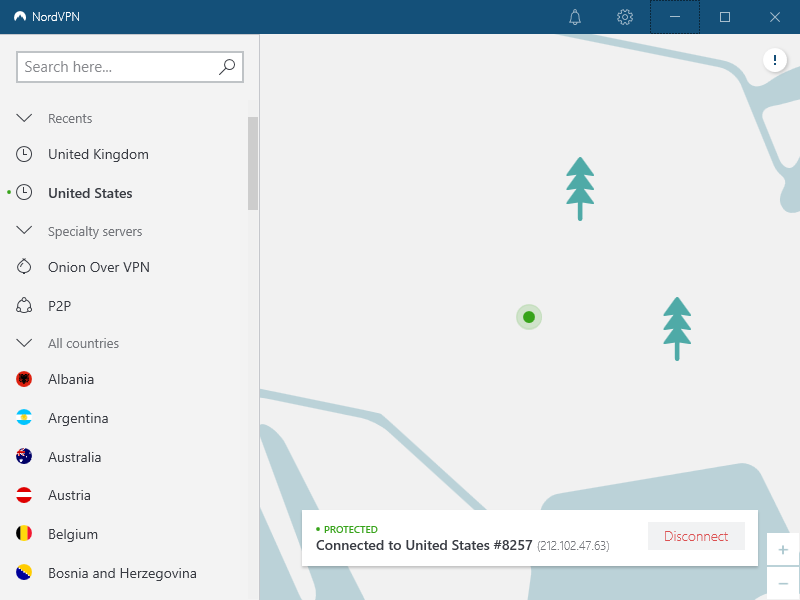
Task: Click Bosnia and Herzegovina flag icon
Action: [24, 572]
